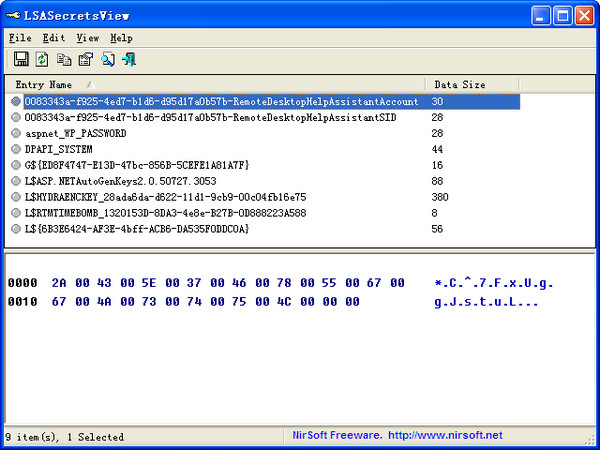This screenshot has width=600, height=450.
Task: Open the Edit menu
Action: 53,38
